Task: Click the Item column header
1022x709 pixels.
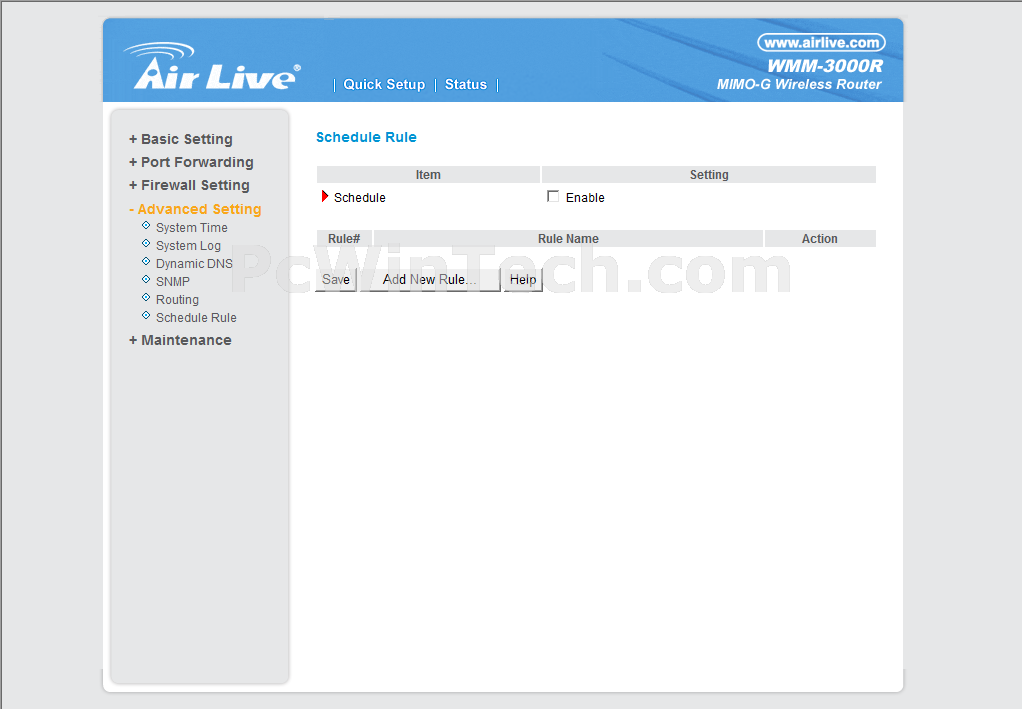Action: [428, 175]
